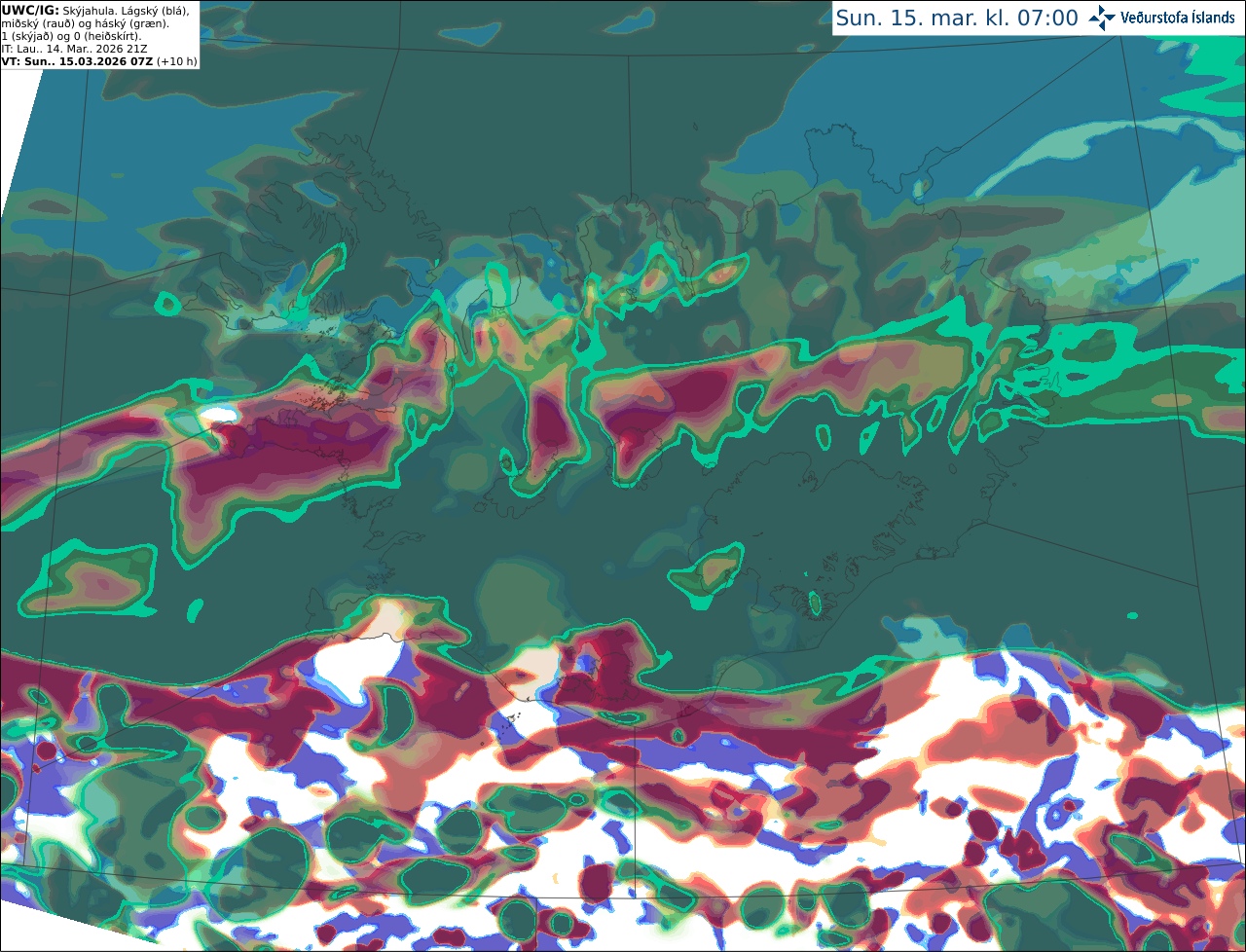Select the 'Sun. 15. mar. kl. 07:00' timestamp

(x=957, y=18)
